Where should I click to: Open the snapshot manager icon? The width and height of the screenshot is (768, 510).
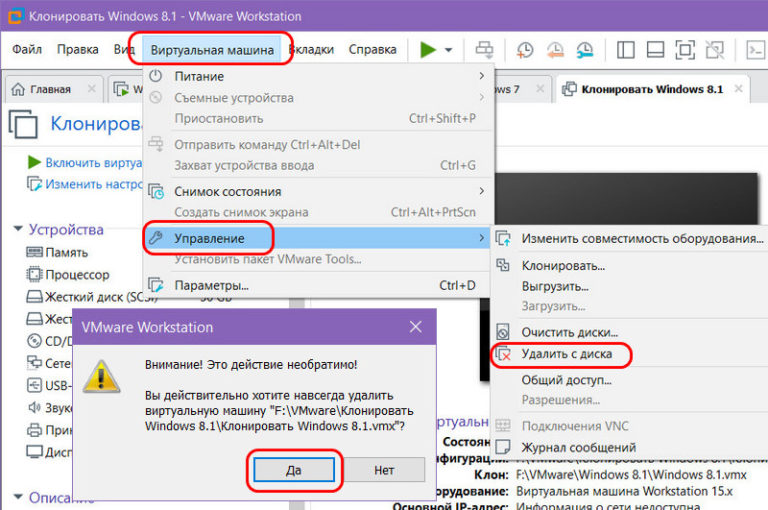point(584,49)
